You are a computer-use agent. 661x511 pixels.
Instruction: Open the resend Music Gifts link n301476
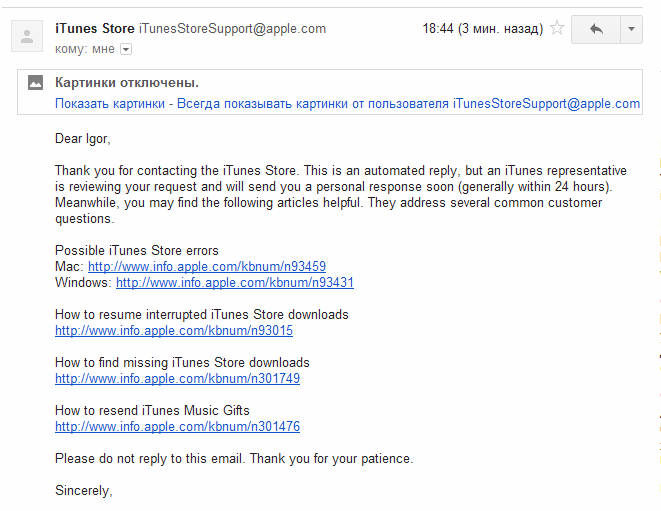(177, 427)
